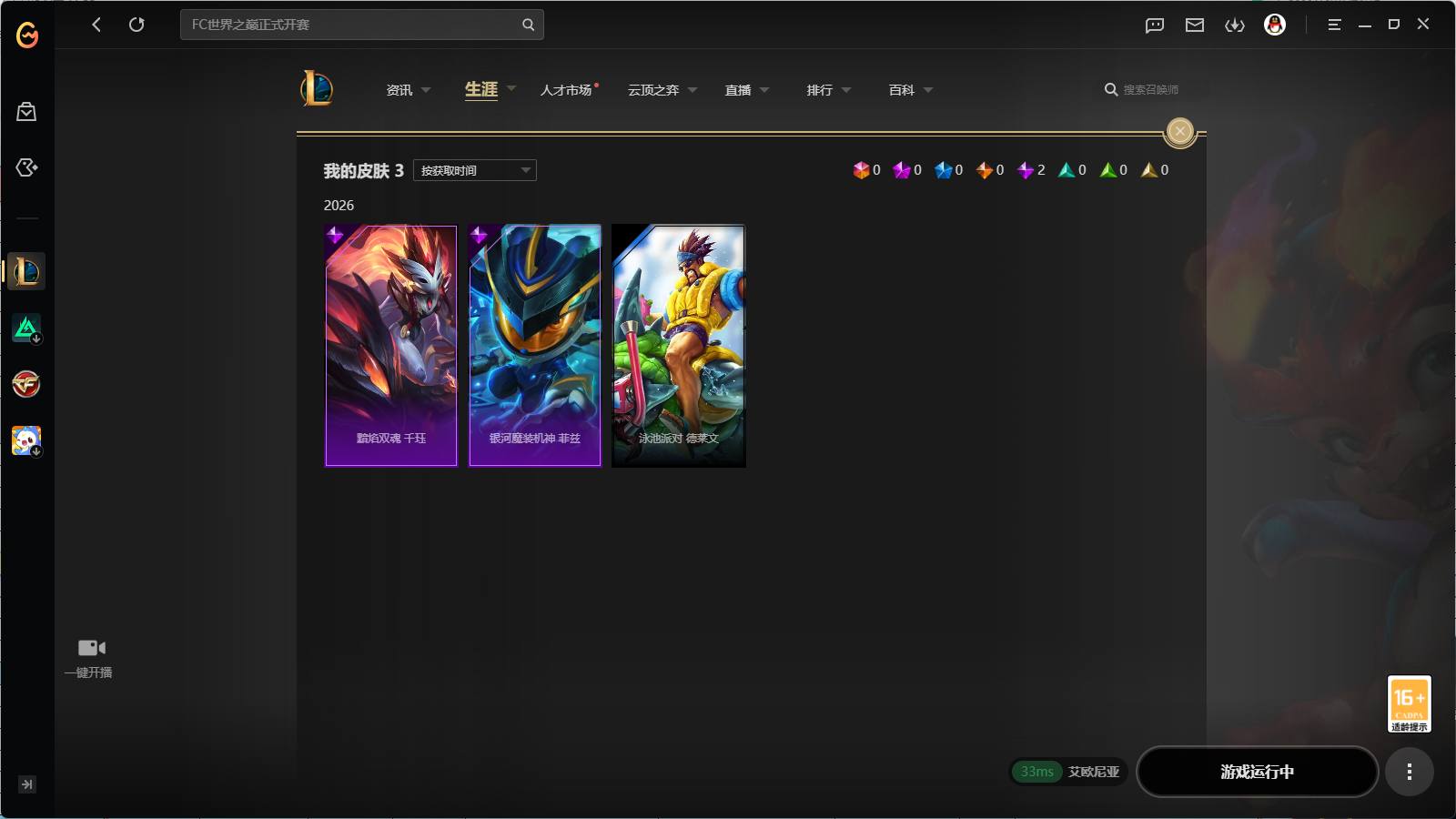Image resolution: width=1456 pixels, height=819 pixels.
Task: Open the 银河魔装机神 菲兹 skin card
Action: pos(535,346)
